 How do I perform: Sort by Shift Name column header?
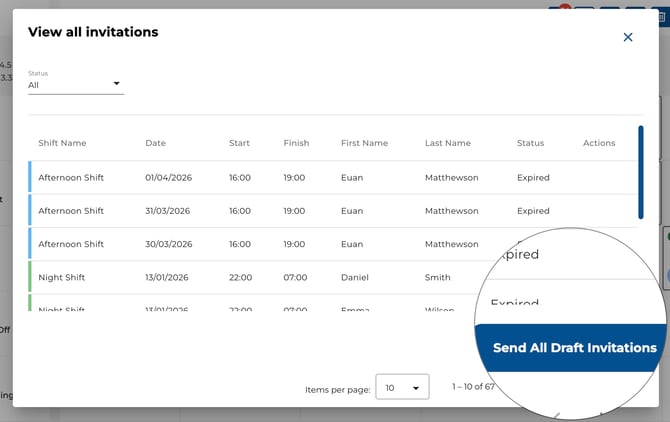[x=62, y=143]
